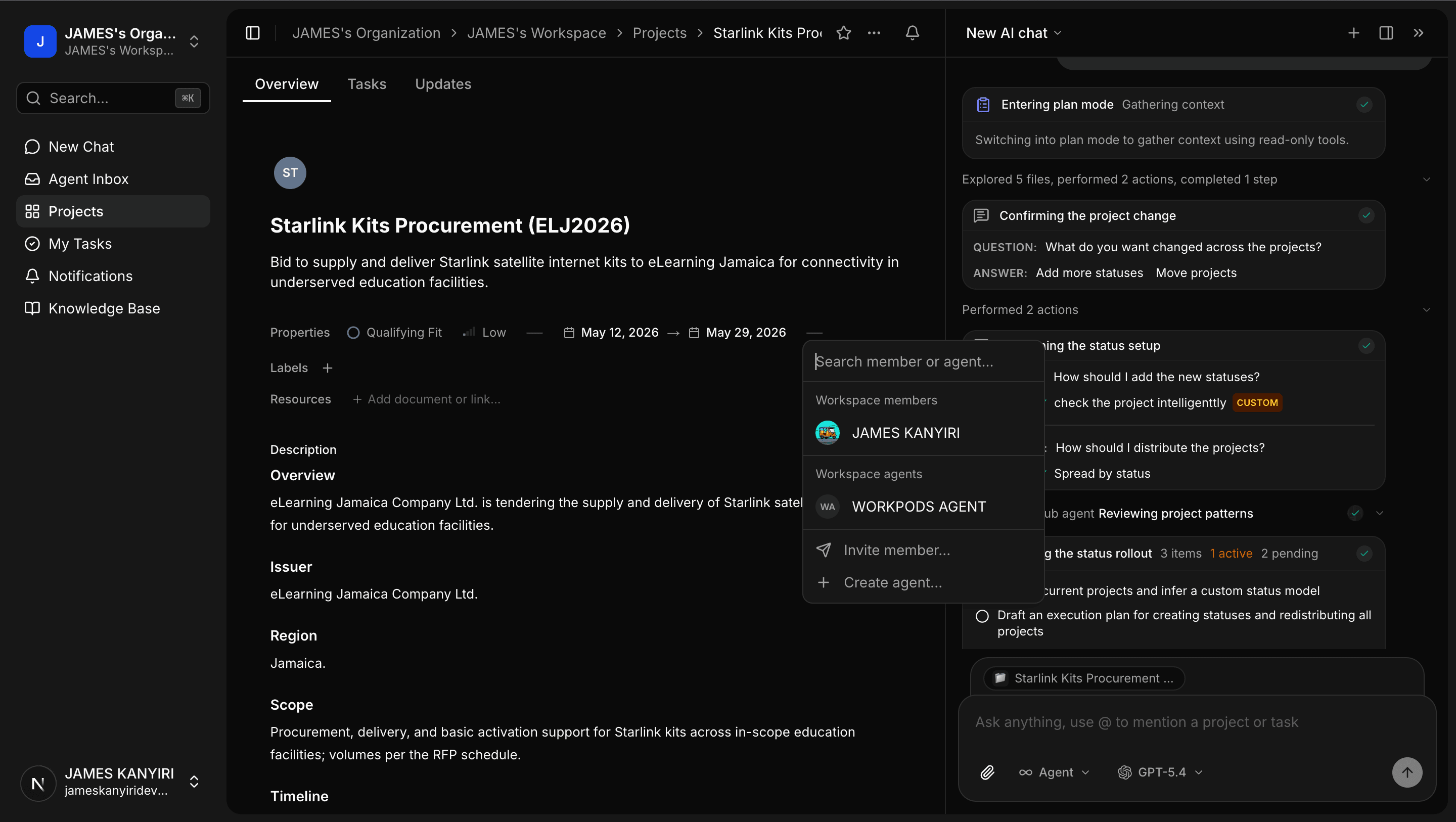Viewport: 1456px width, 822px height.
Task: Click the start date calendar icon
Action: tap(569, 333)
